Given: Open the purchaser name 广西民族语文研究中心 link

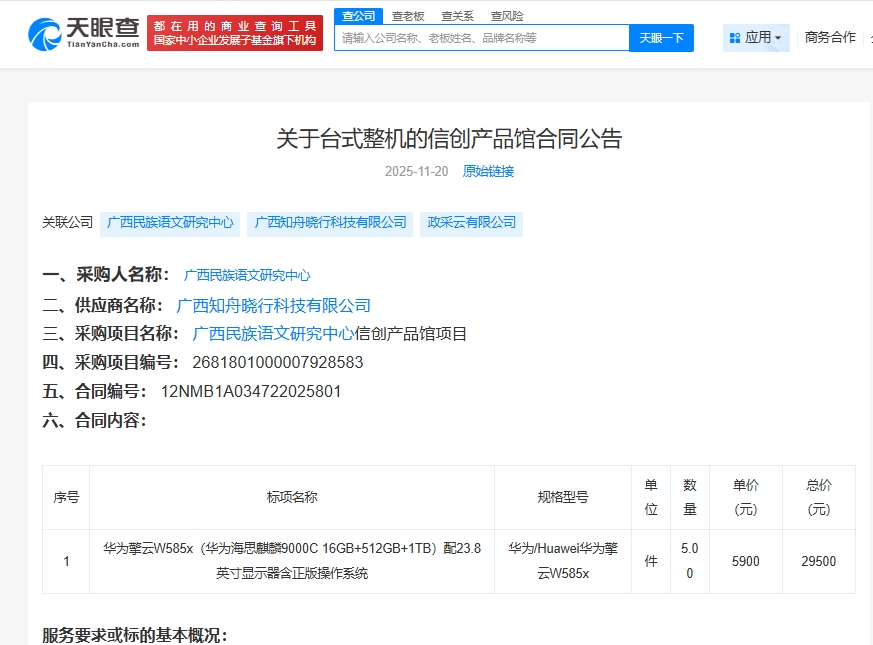Looking at the screenshot, I should pyautogui.click(x=247, y=275).
